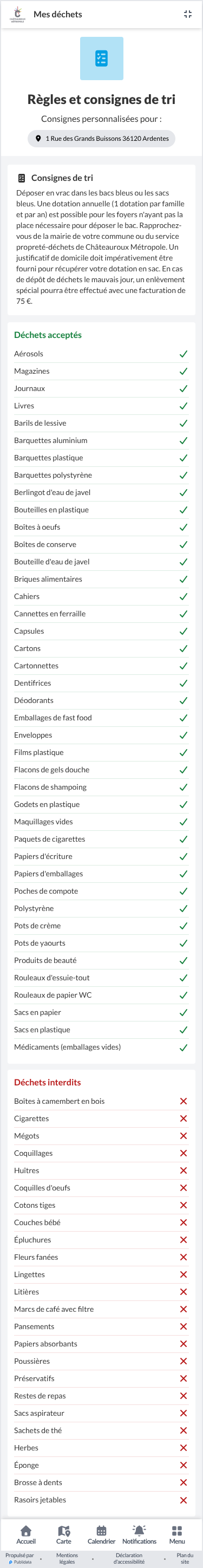
Task: Click the Mes déchets header title
Action: [x=58, y=14]
